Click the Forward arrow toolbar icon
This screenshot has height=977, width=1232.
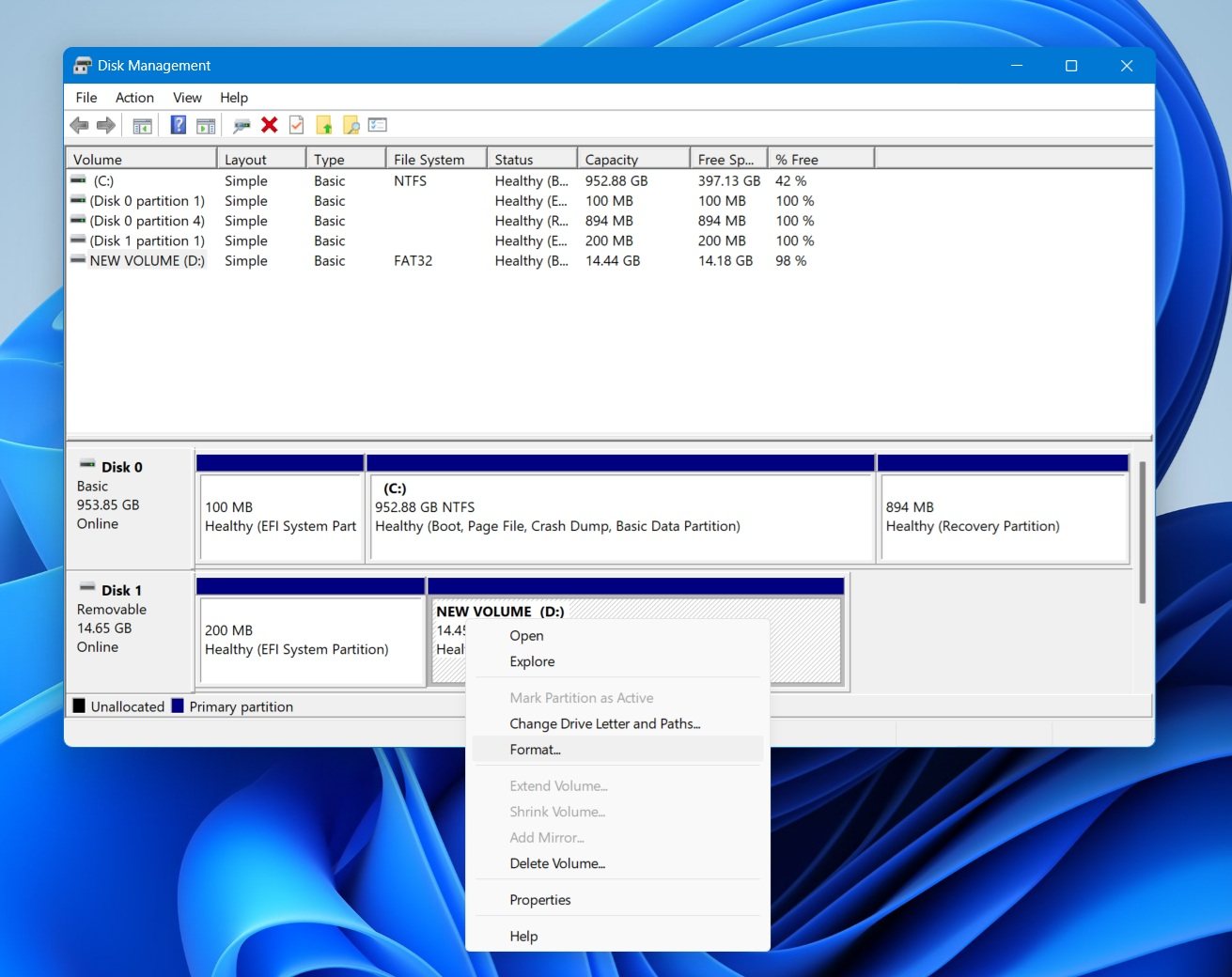coord(106,125)
